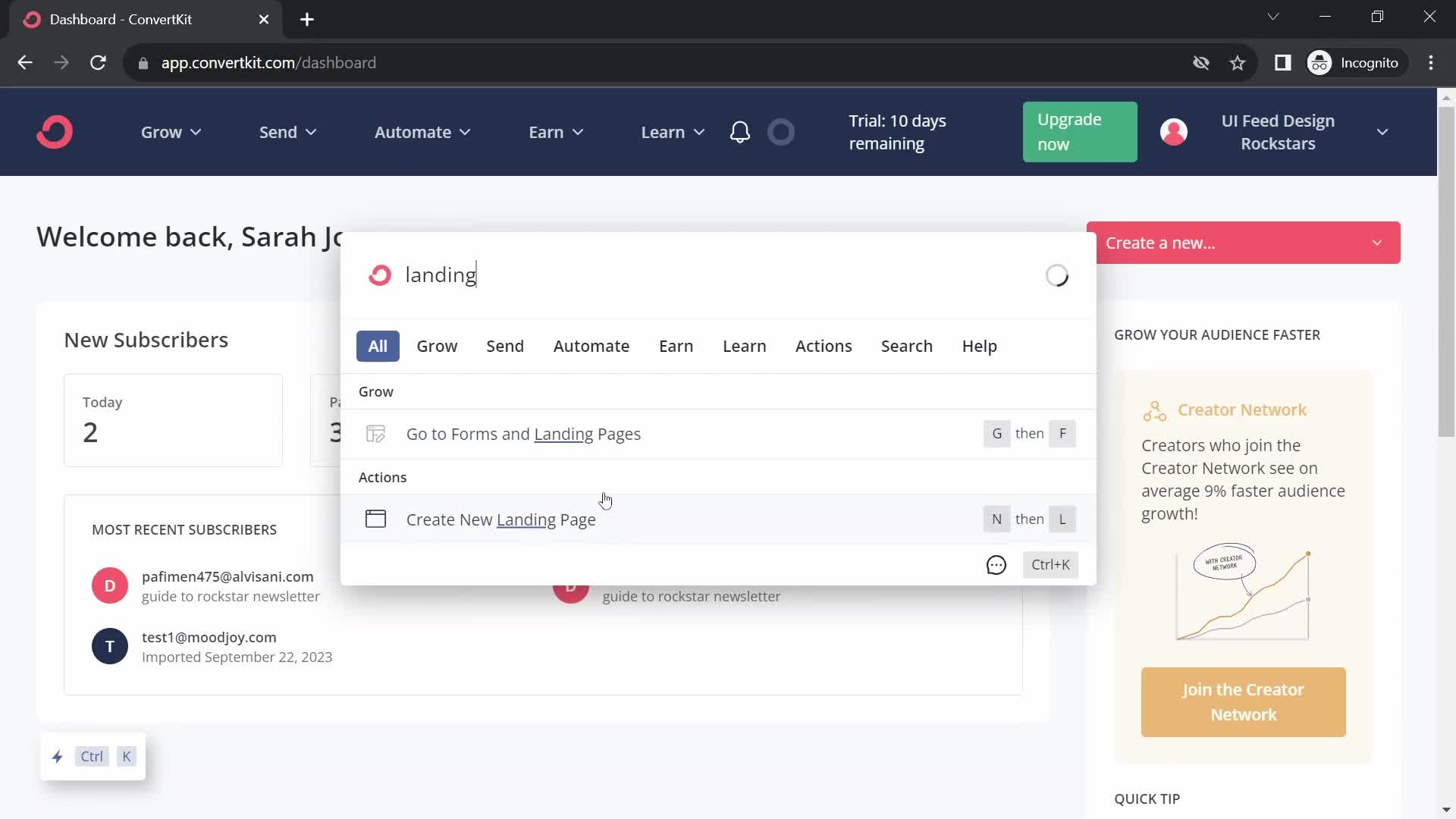Click the loading spinner icon in search

tap(1057, 275)
